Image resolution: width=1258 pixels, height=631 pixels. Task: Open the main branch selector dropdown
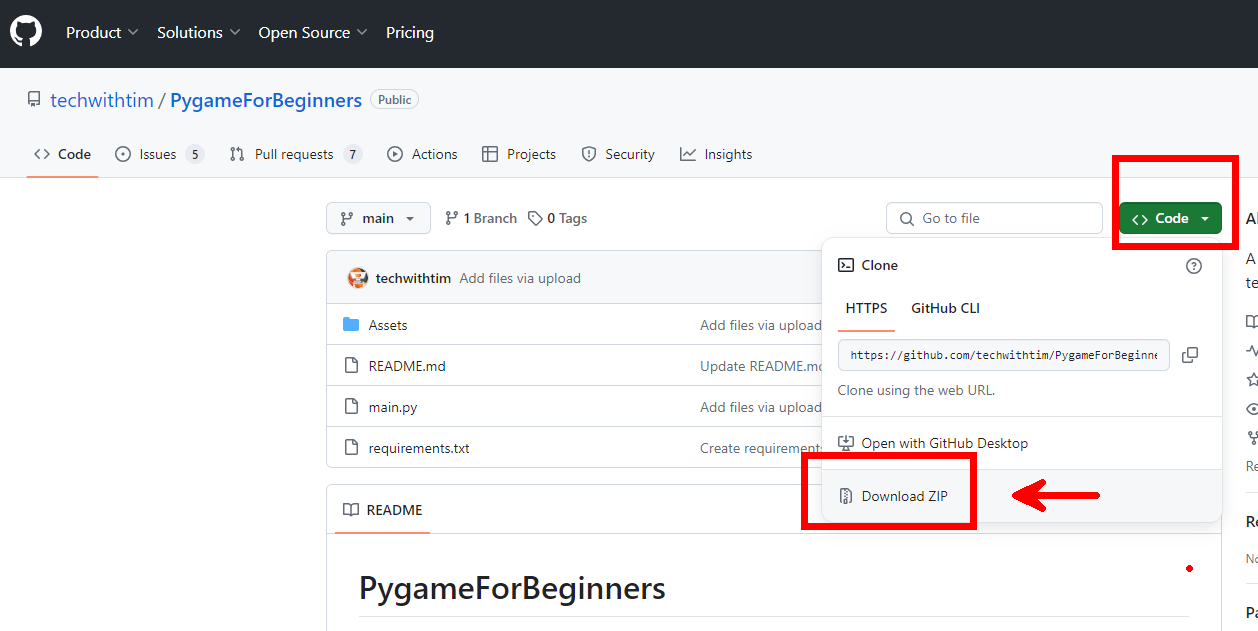click(378, 218)
